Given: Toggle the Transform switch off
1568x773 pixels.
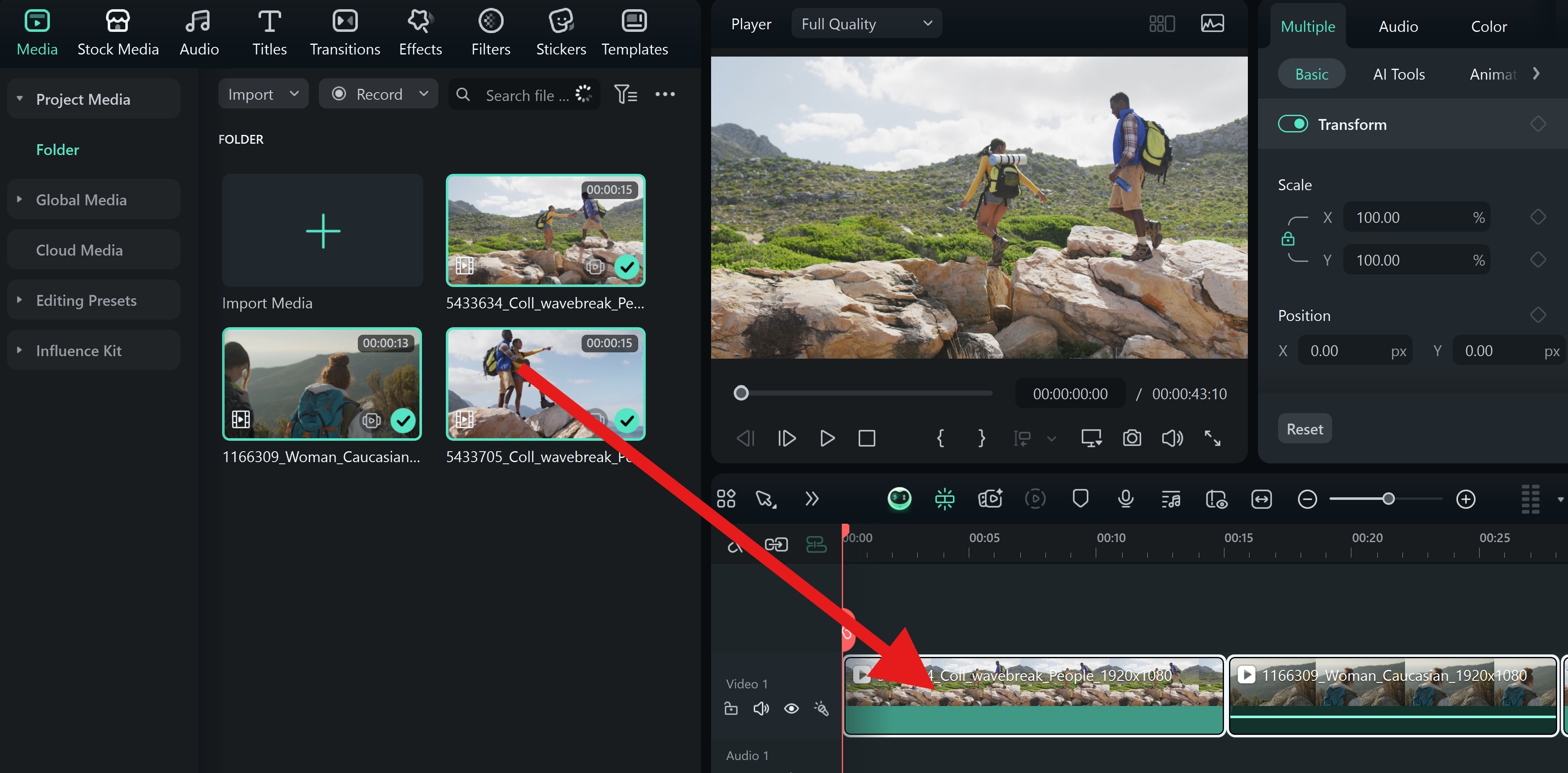Looking at the screenshot, I should (1292, 124).
